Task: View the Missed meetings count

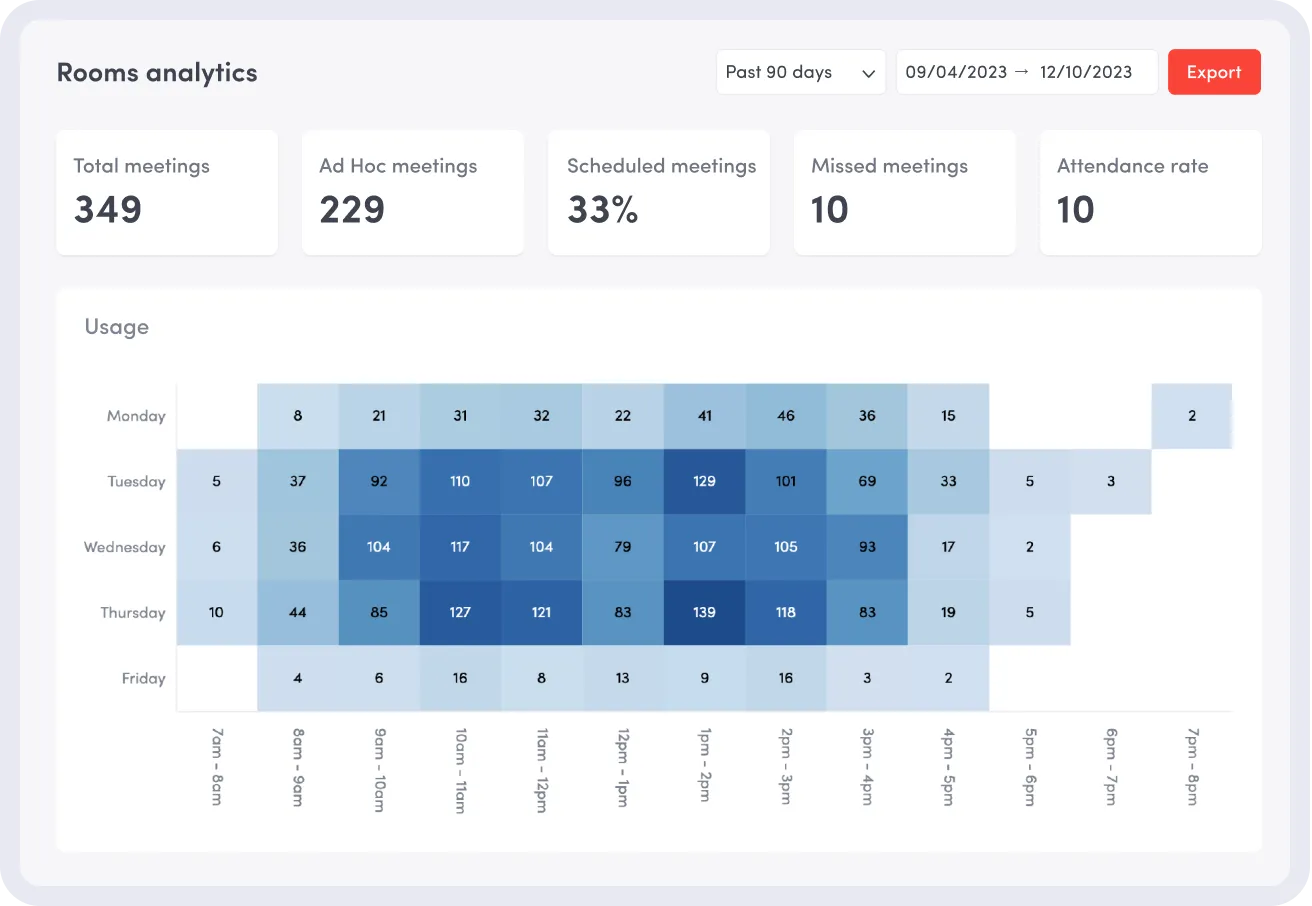Action: 904,192
